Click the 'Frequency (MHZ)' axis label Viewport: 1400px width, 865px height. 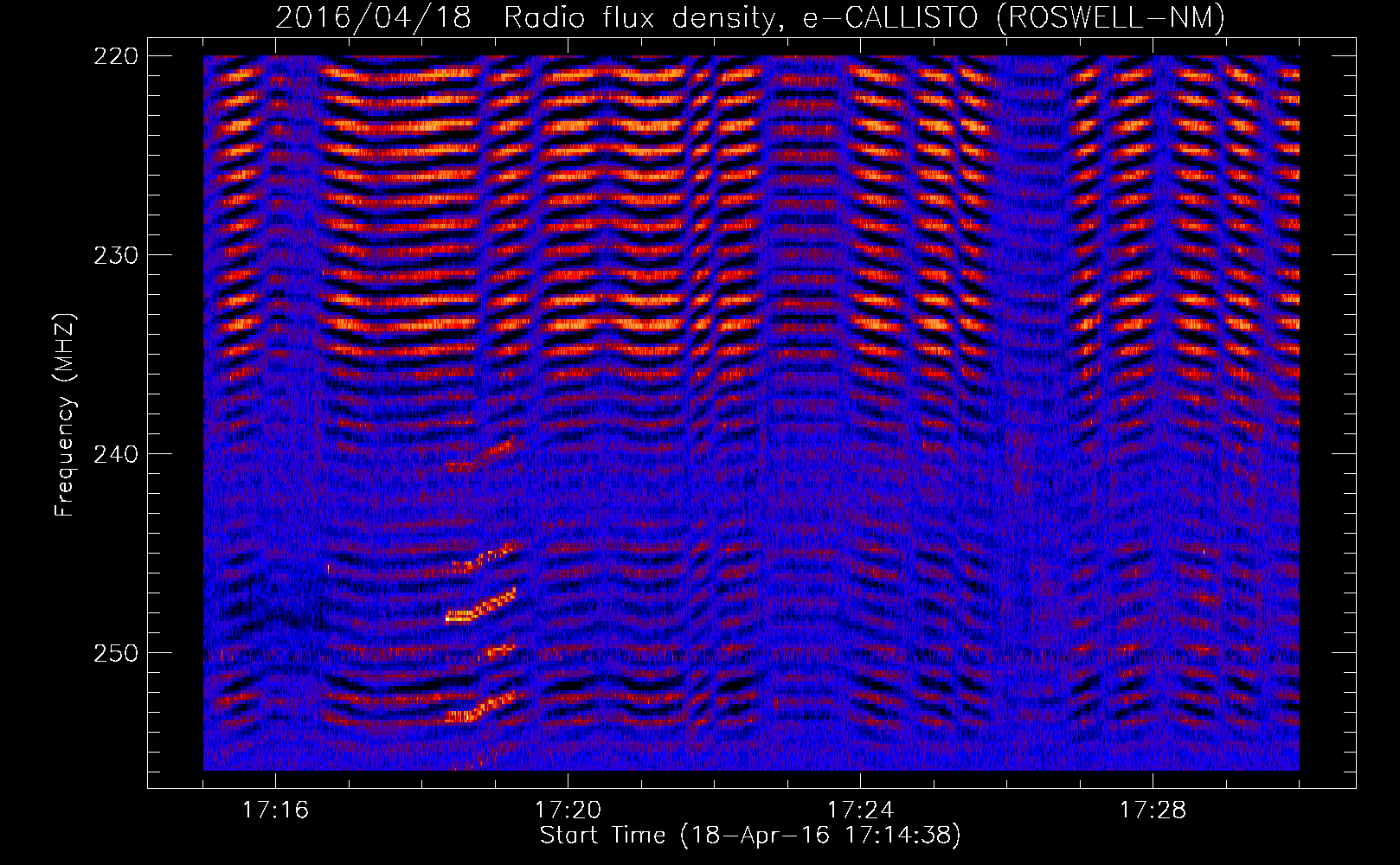point(65,414)
